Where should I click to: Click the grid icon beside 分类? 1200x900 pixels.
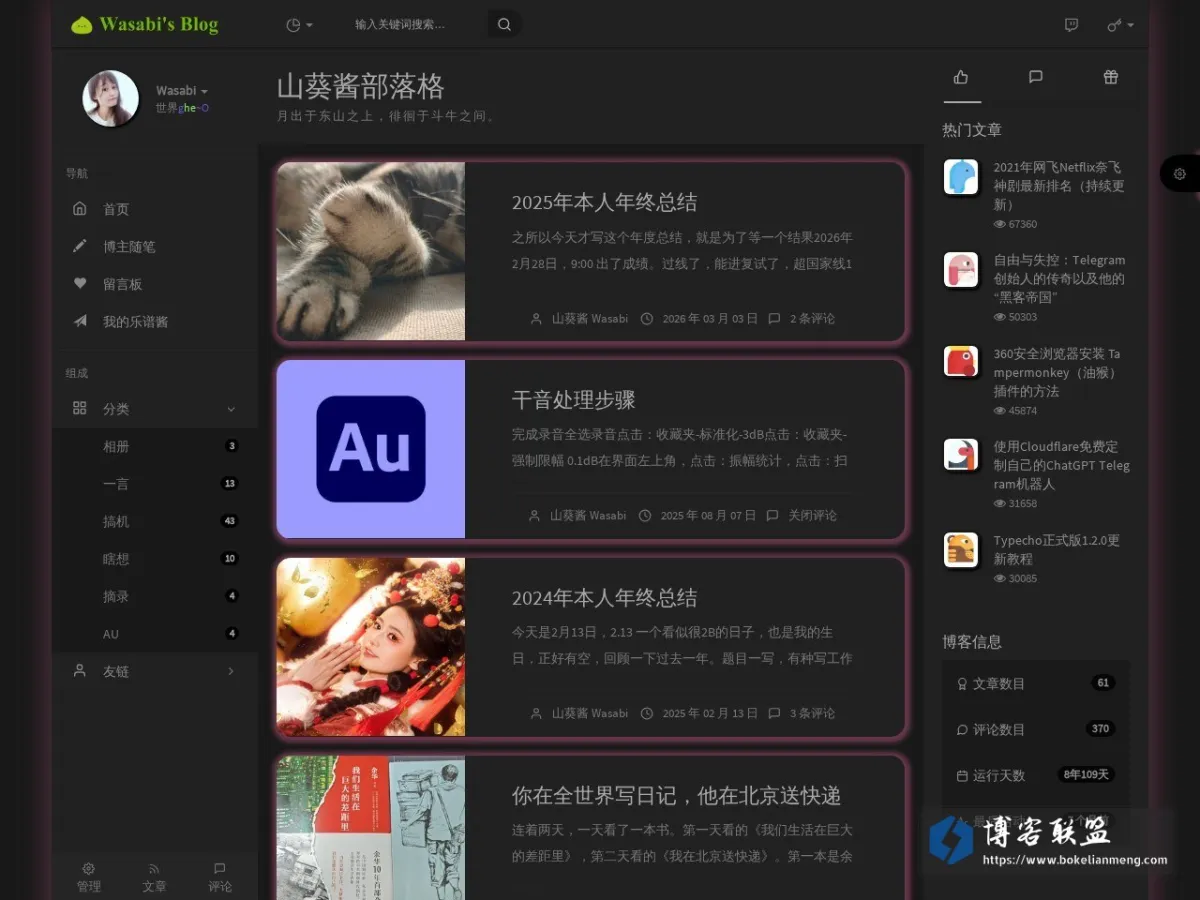[x=80, y=408]
